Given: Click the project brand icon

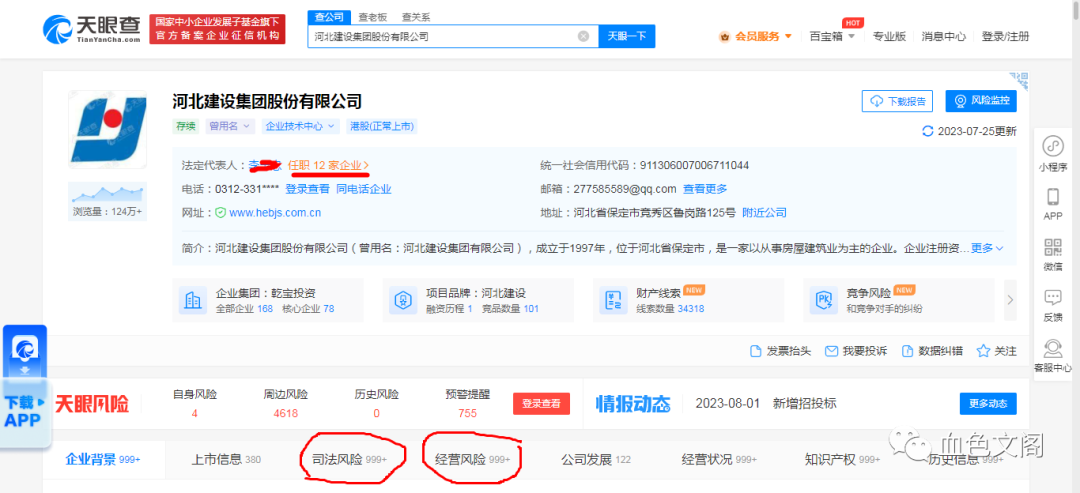Looking at the screenshot, I should 403,300.
